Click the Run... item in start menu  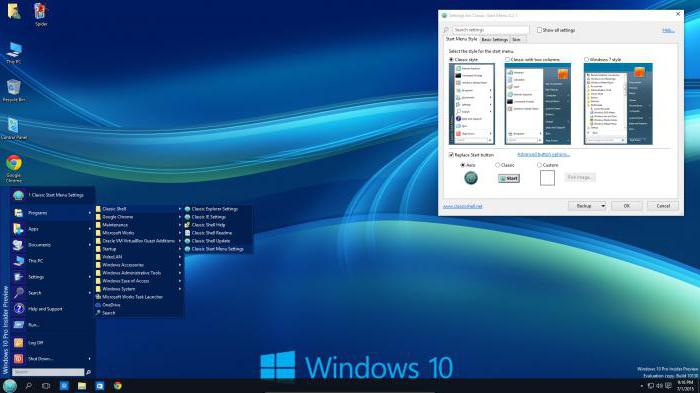point(53,325)
